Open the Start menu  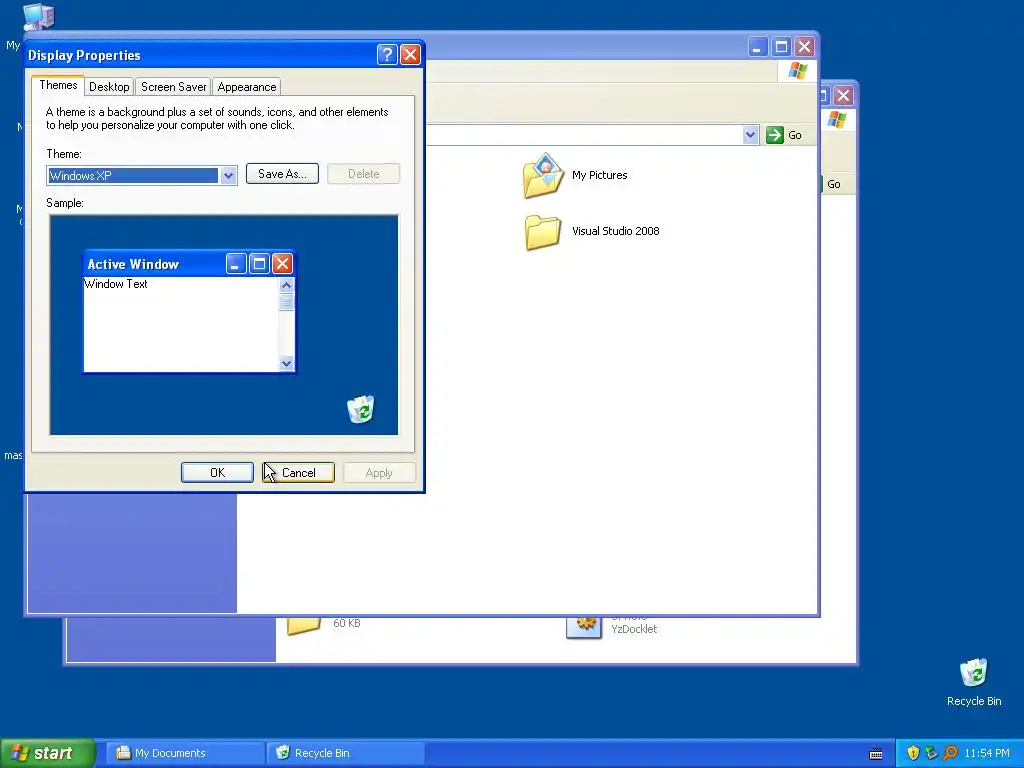point(48,753)
